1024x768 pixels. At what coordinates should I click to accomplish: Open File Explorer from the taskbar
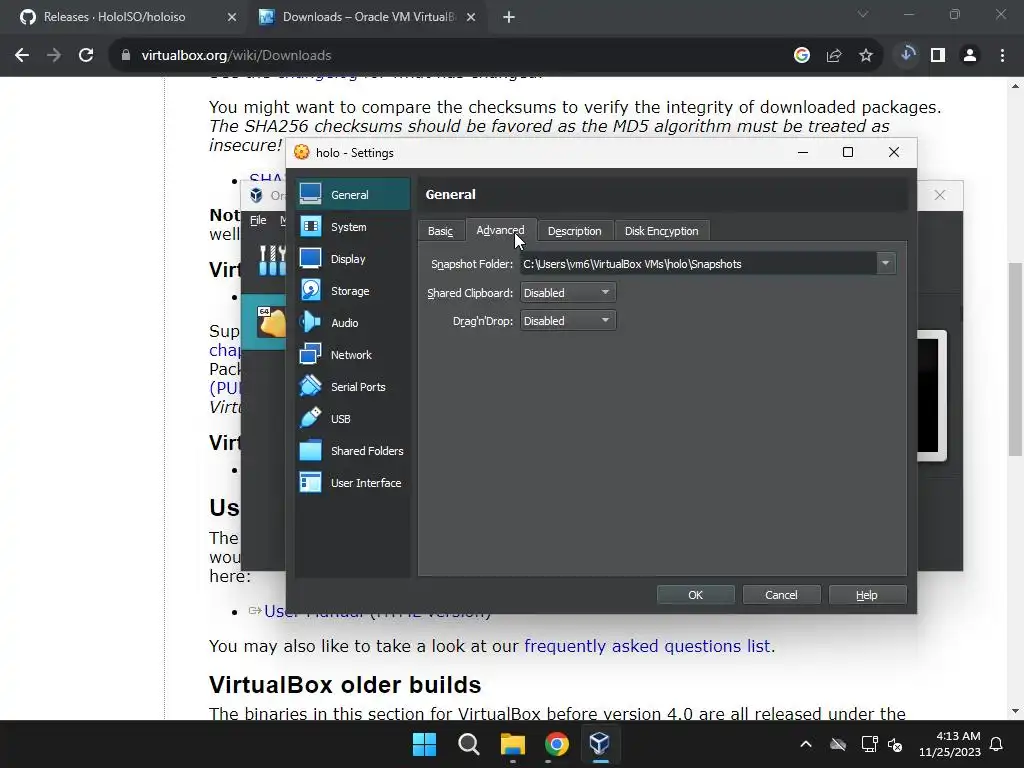point(513,744)
